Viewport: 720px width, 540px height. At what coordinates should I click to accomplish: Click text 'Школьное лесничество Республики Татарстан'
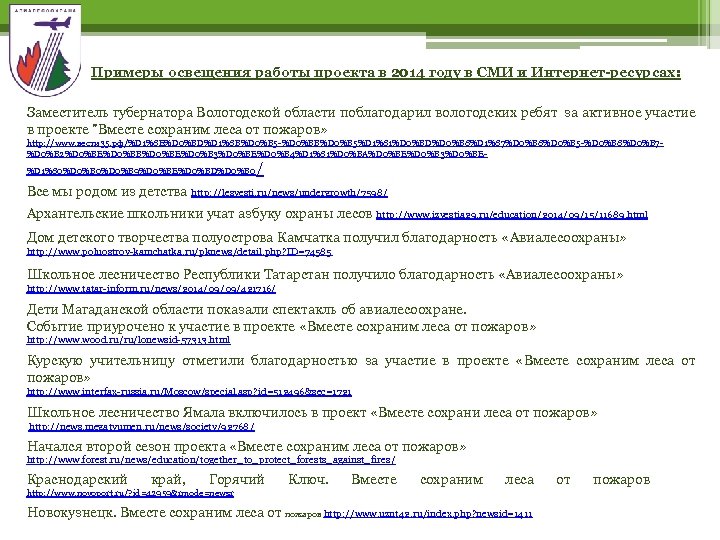(x=178, y=275)
